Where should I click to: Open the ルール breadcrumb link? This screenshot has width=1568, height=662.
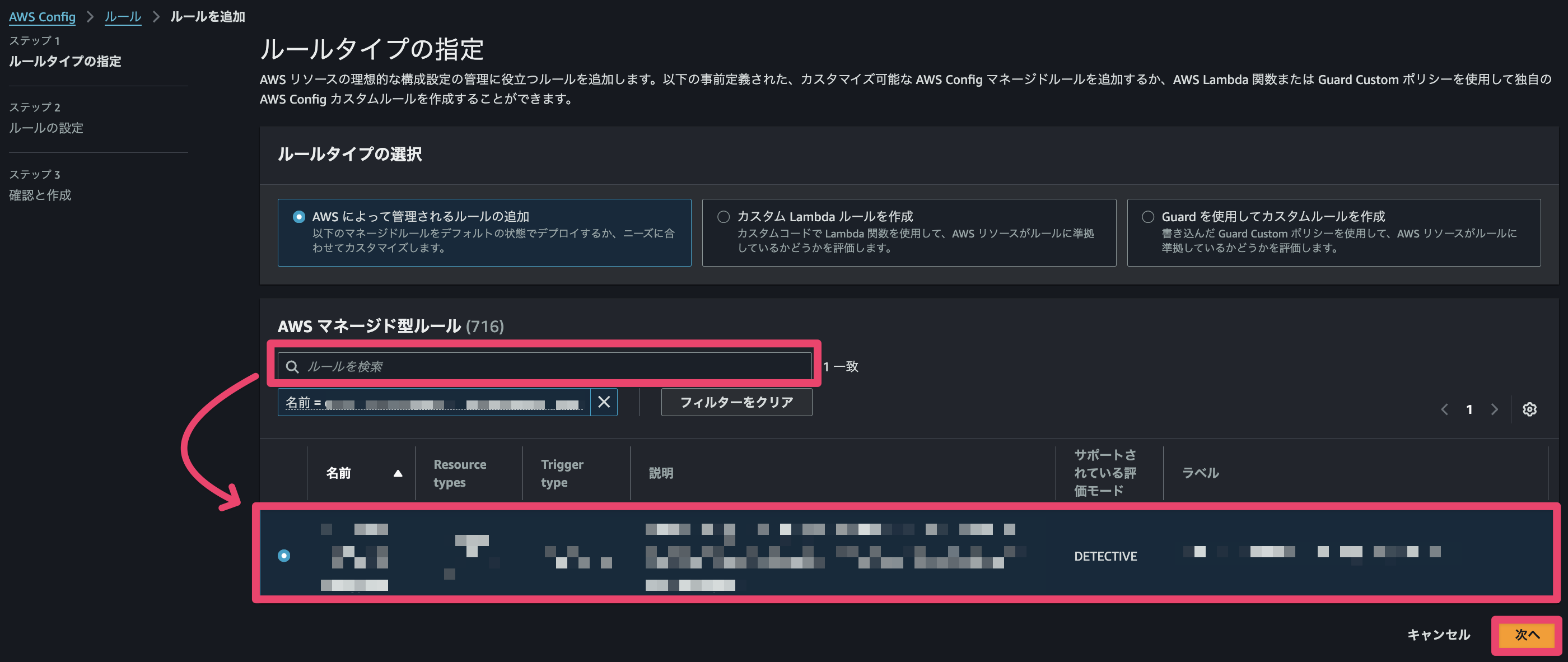click(x=122, y=16)
